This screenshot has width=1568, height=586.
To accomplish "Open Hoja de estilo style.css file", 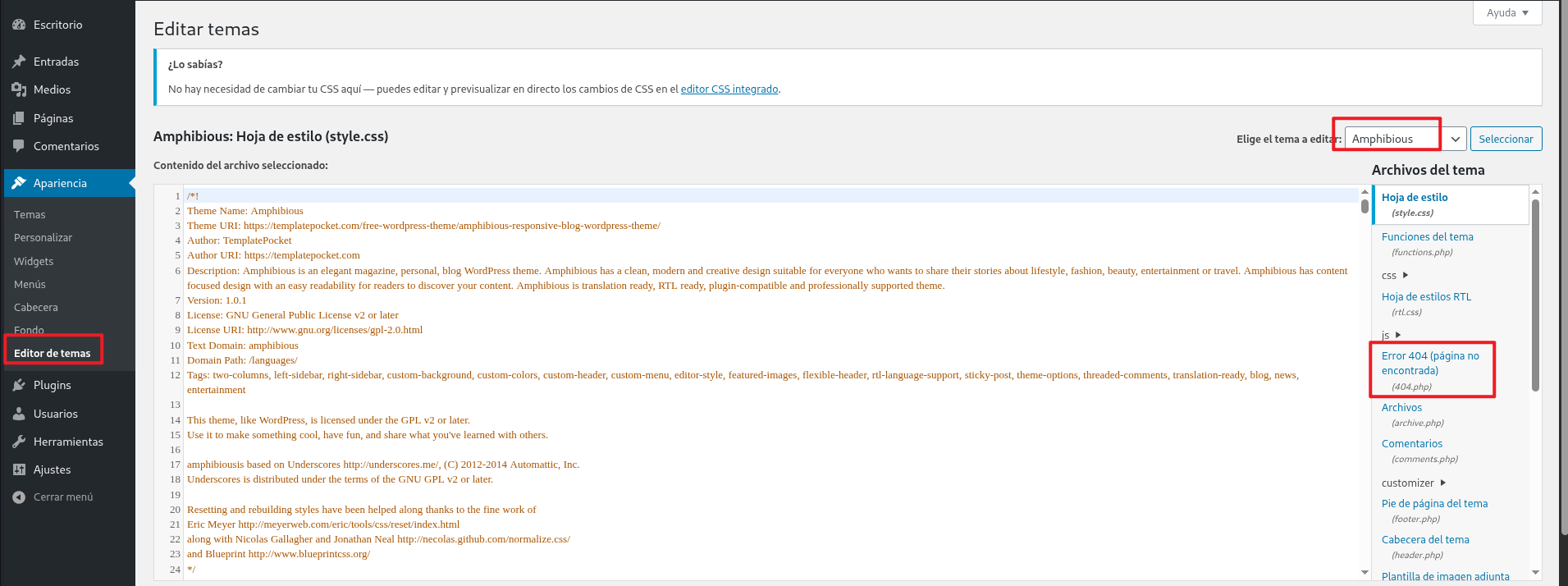I will click(1451, 204).
